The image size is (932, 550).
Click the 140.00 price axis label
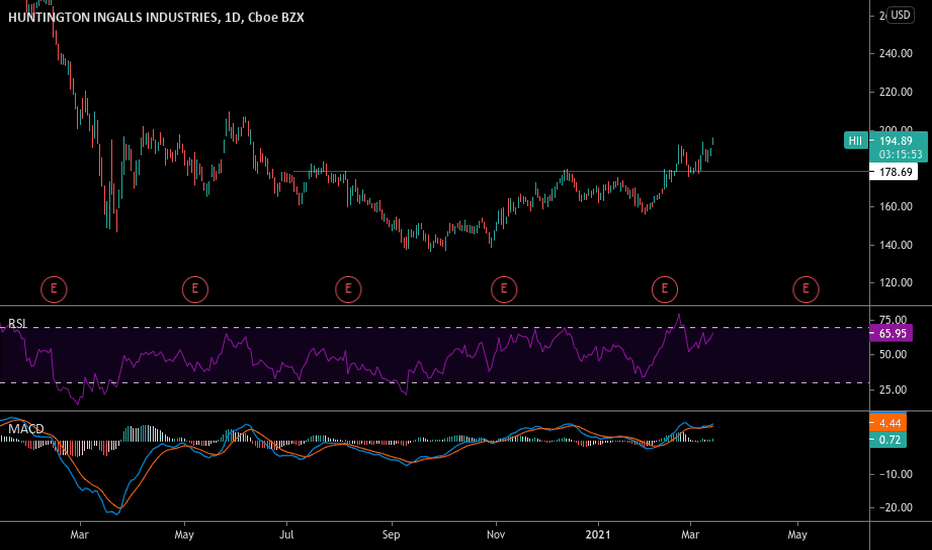[x=896, y=244]
